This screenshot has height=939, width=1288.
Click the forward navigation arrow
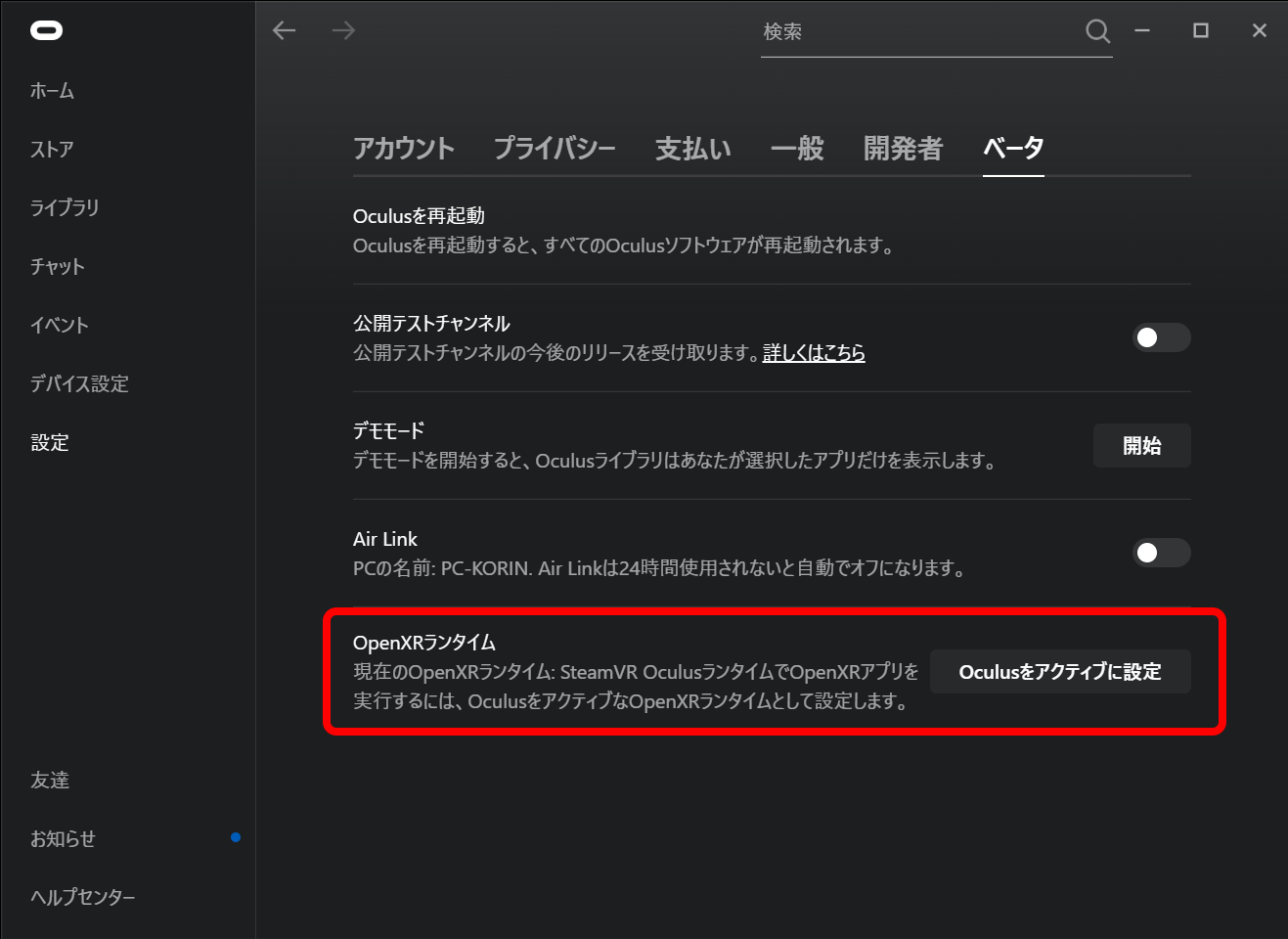tap(343, 31)
